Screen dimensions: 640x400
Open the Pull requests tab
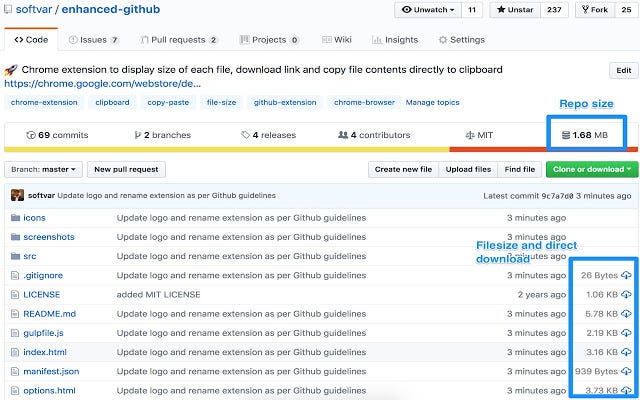click(x=179, y=40)
